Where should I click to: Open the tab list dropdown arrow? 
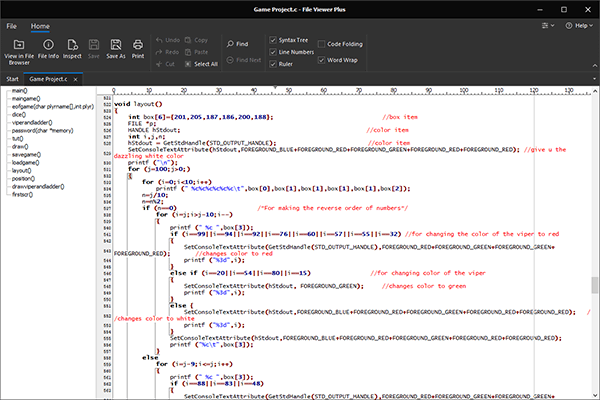pyautogui.click(x=594, y=79)
